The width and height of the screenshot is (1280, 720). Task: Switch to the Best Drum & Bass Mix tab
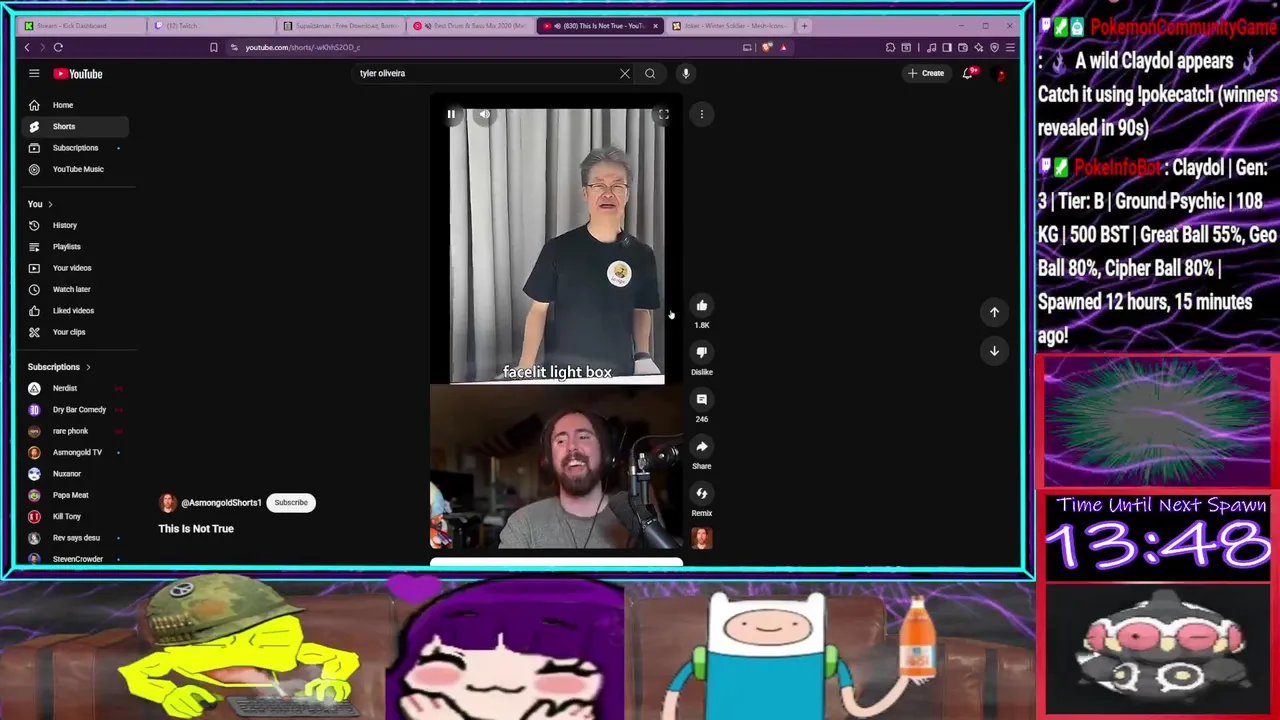pos(470,25)
